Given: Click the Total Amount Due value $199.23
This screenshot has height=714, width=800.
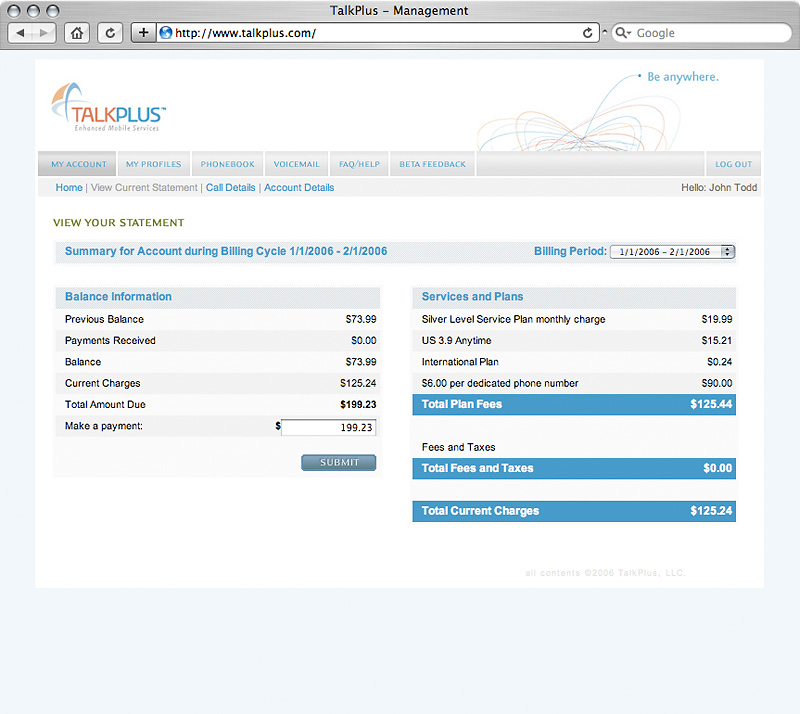Looking at the screenshot, I should pyautogui.click(x=358, y=404).
